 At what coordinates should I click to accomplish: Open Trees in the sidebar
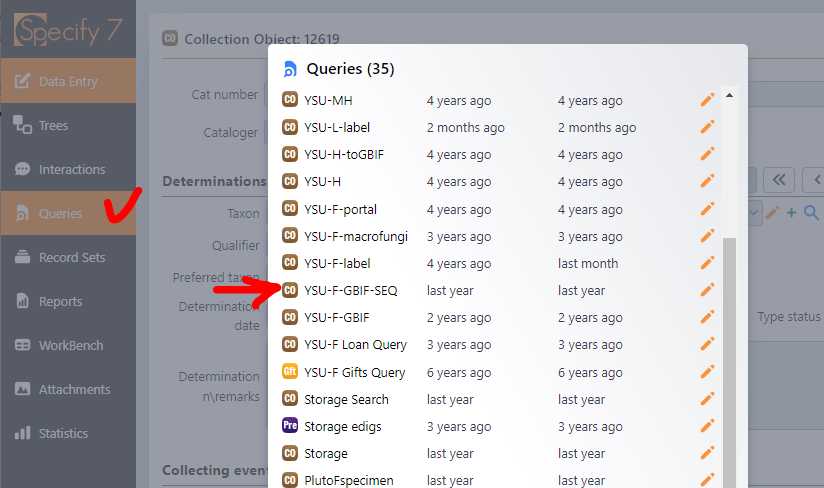click(x=68, y=125)
